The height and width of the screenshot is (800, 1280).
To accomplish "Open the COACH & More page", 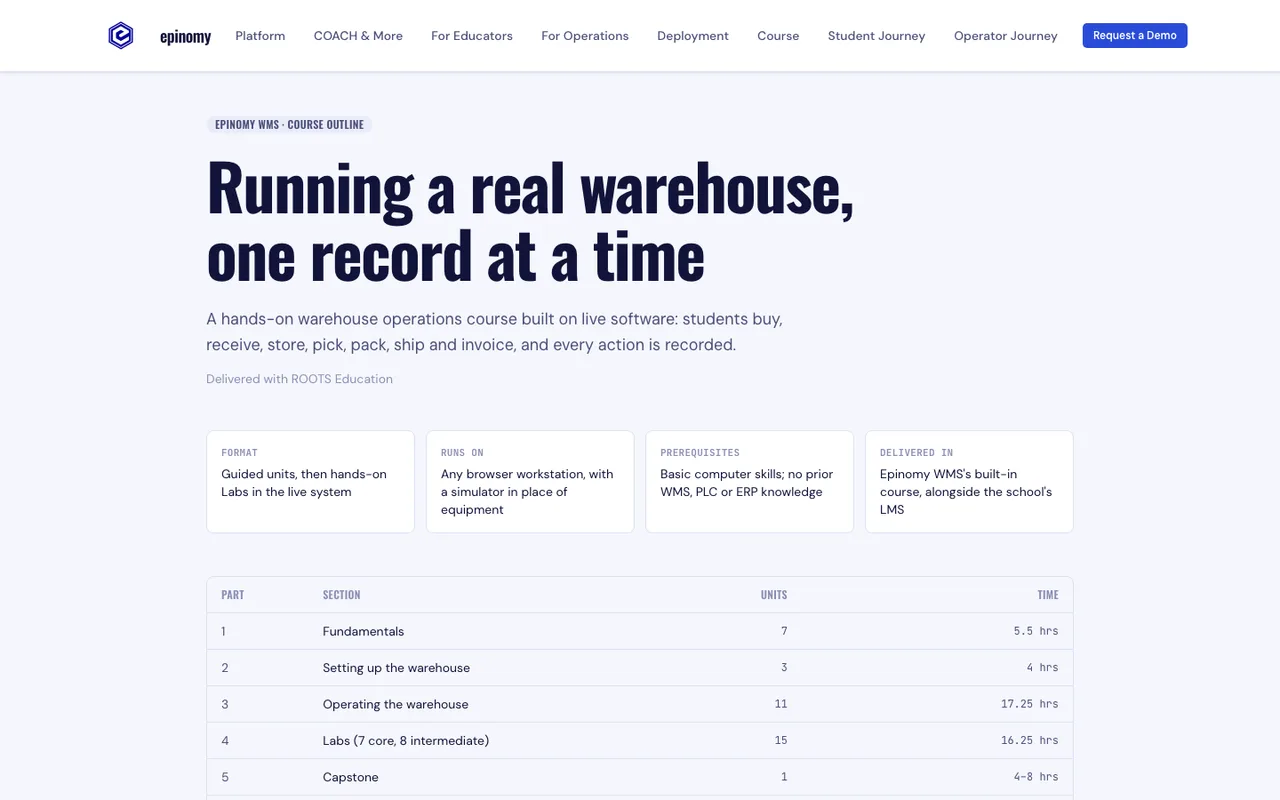I will click(358, 36).
